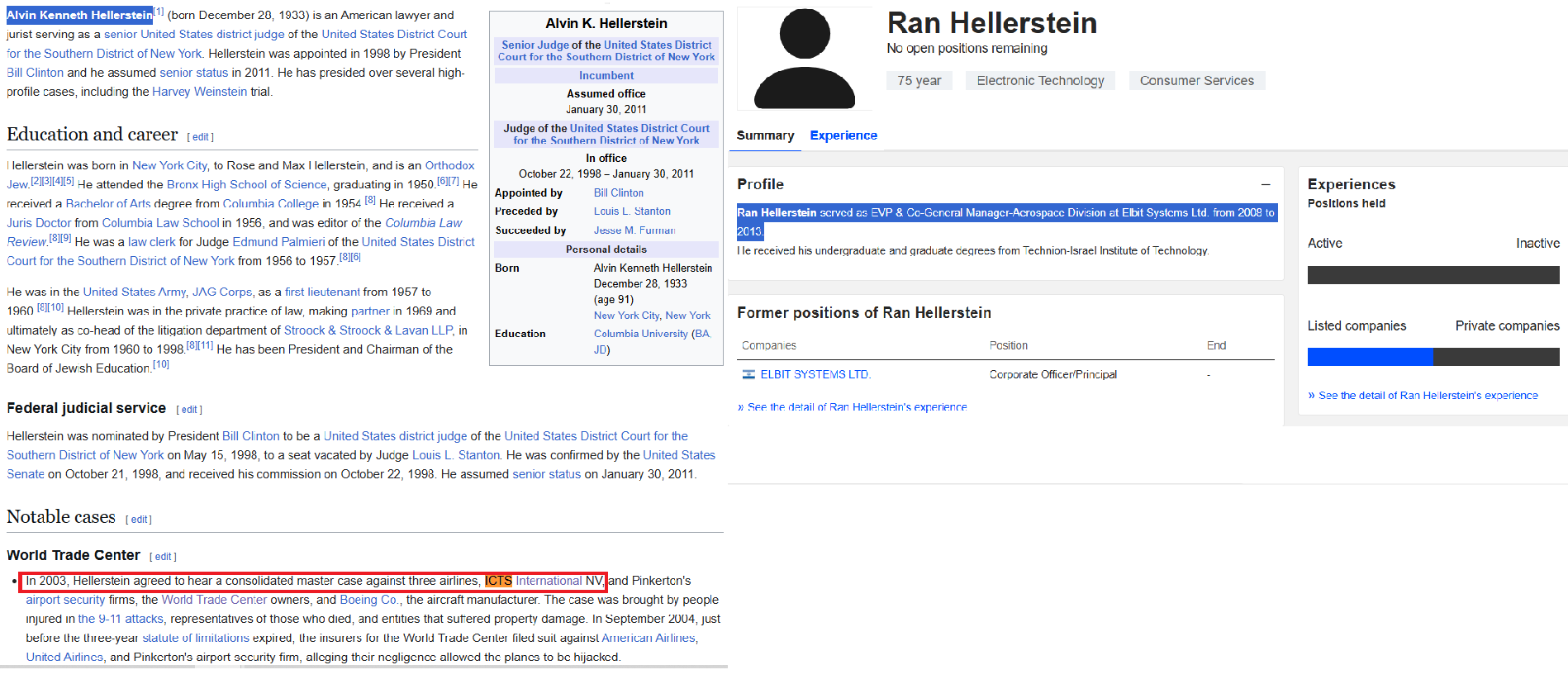Open the Juris Doctor link

click(39, 222)
